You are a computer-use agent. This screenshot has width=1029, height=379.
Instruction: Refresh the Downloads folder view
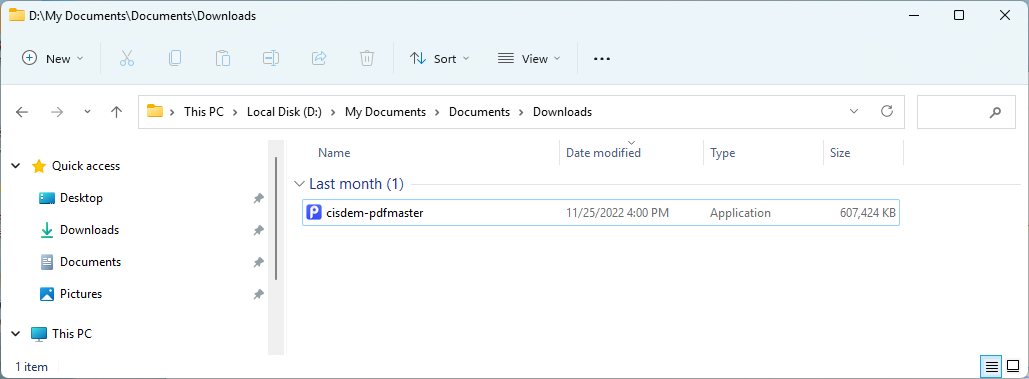(x=887, y=111)
